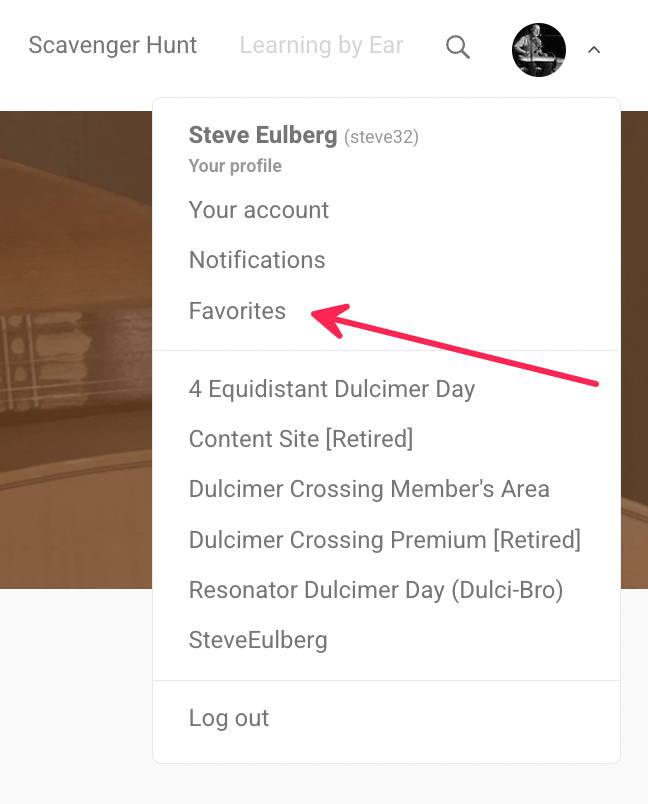This screenshot has width=648, height=804.
Task: Click the (steve32) username handle
Action: coord(381,137)
